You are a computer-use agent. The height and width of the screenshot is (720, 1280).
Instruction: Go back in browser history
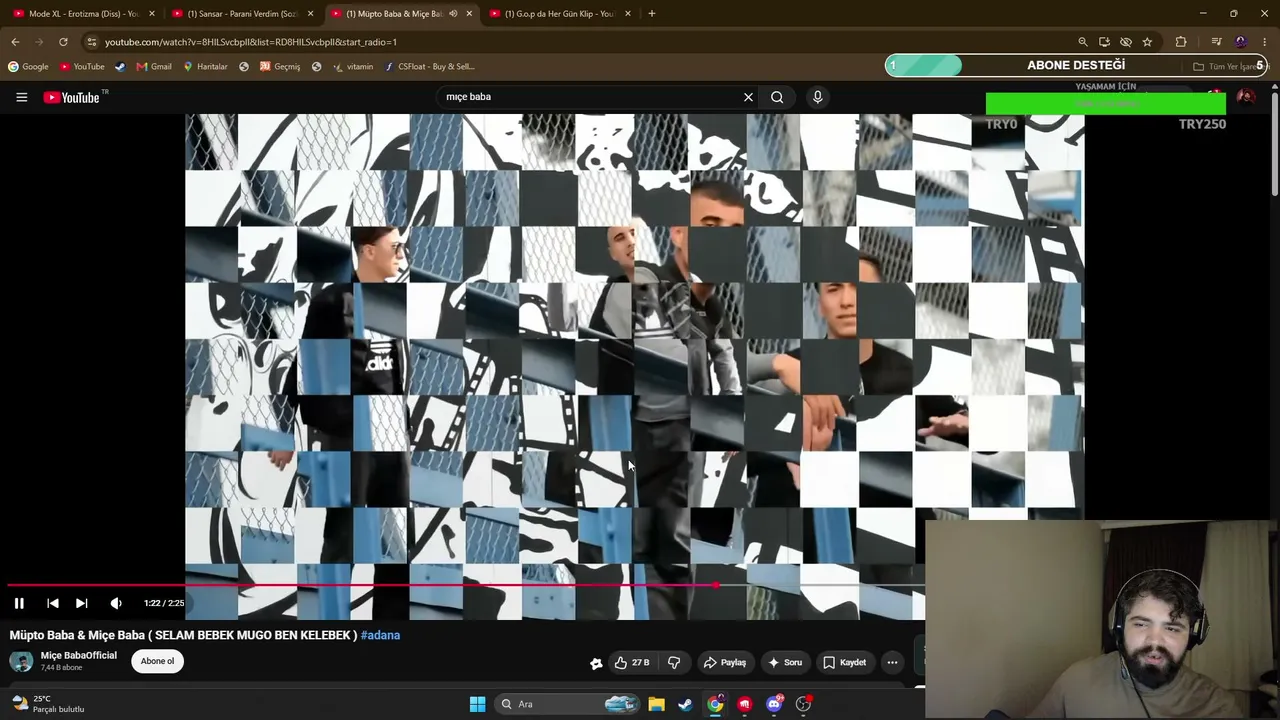point(15,42)
